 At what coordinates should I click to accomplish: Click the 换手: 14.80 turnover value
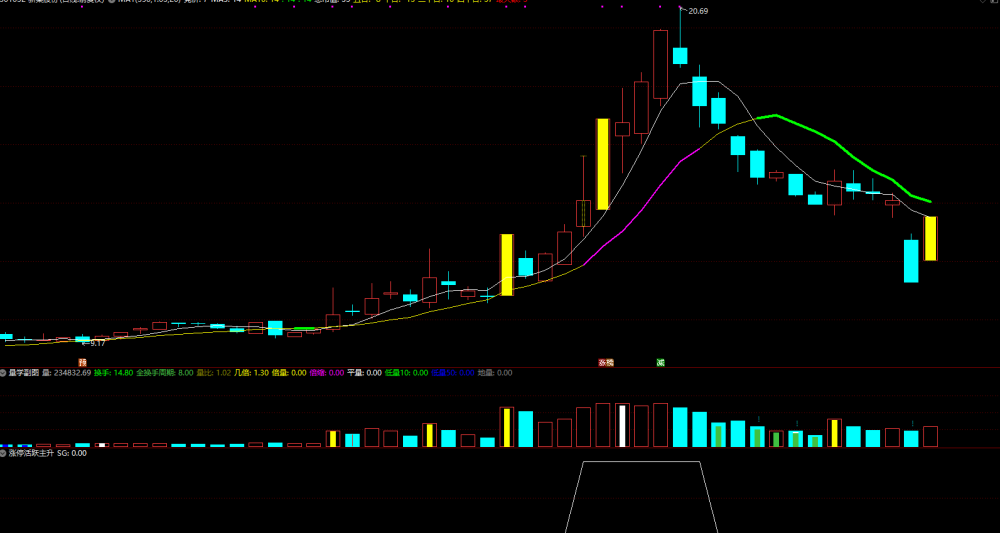click(114, 372)
